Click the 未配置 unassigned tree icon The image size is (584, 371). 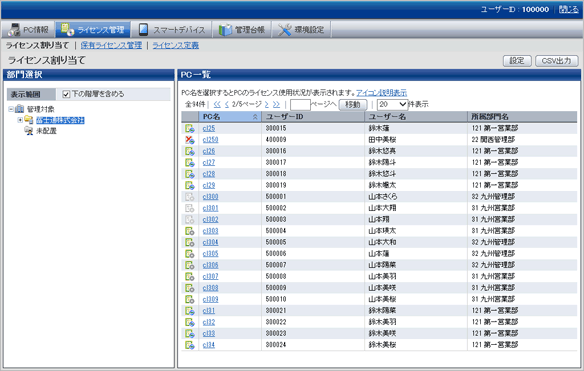29,131
